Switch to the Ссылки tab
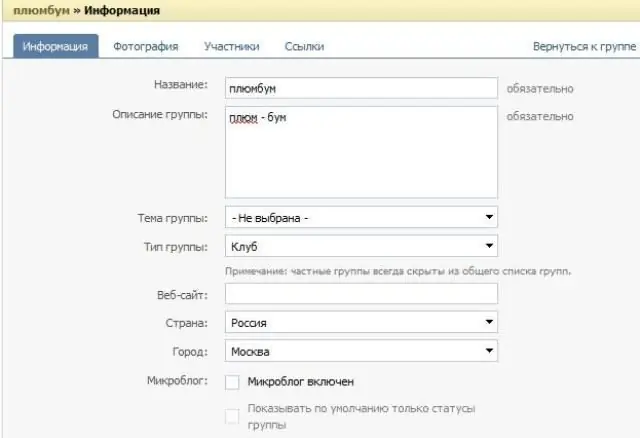The image size is (640, 438). click(x=304, y=47)
